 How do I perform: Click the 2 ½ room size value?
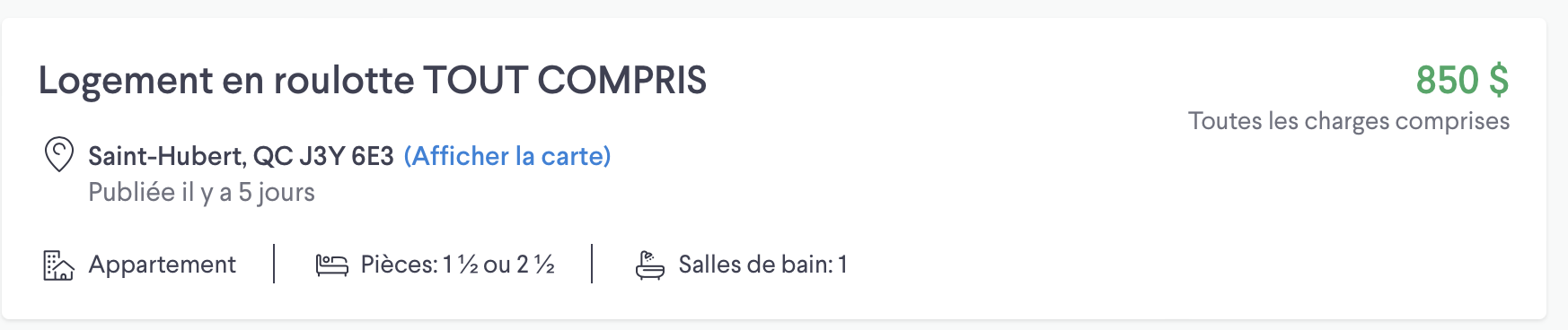tap(536, 265)
